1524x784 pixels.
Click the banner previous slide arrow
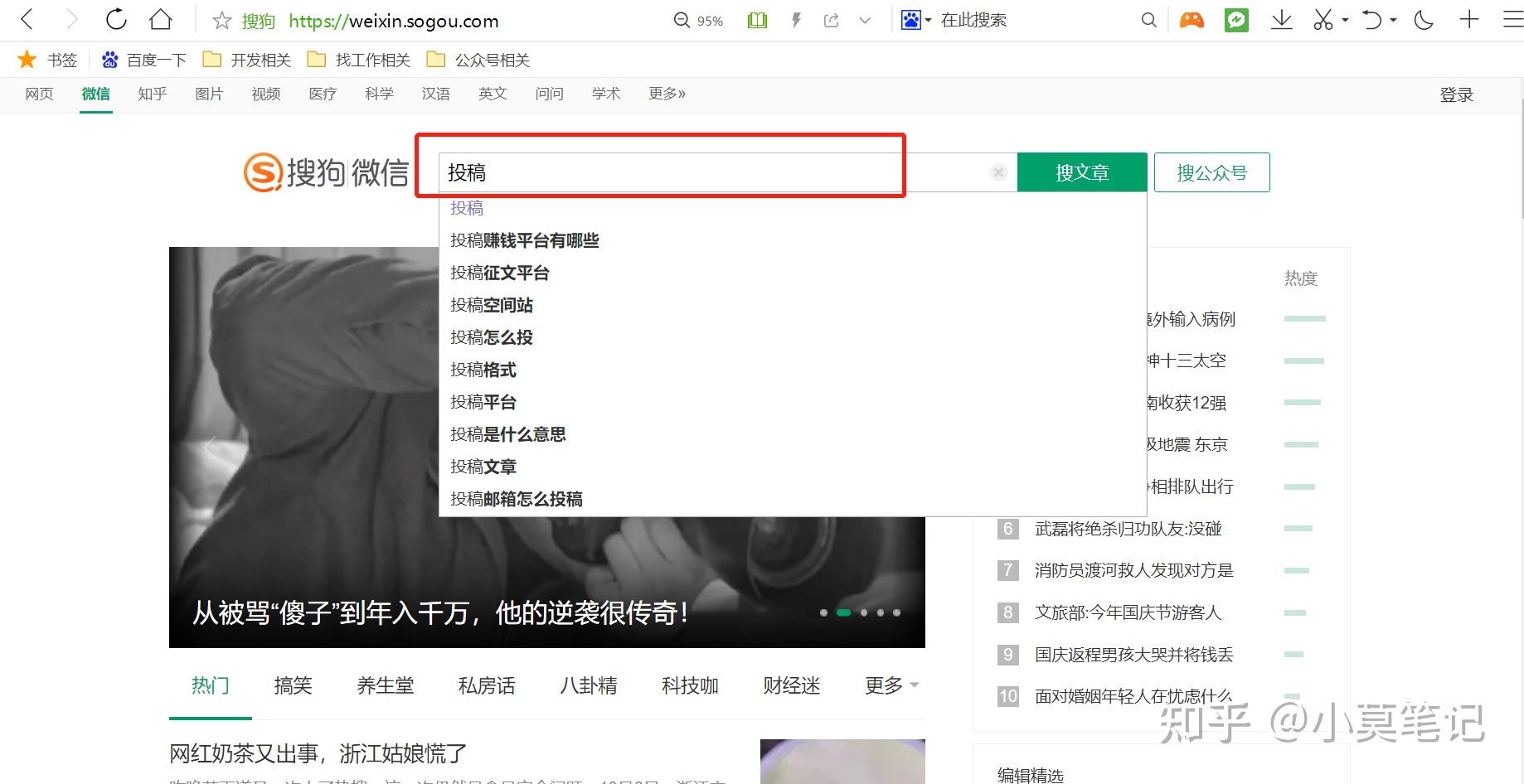[x=210, y=448]
